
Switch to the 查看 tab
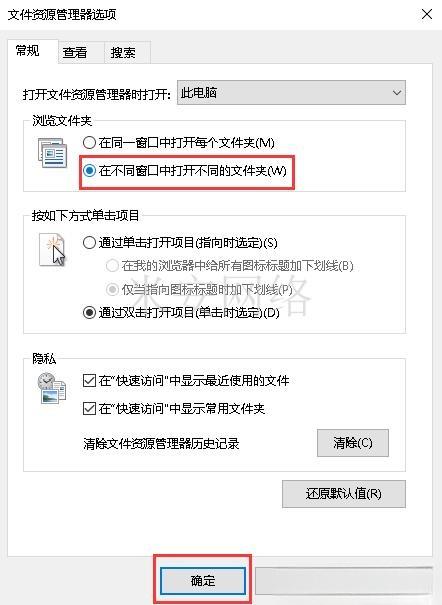[x=75, y=52]
